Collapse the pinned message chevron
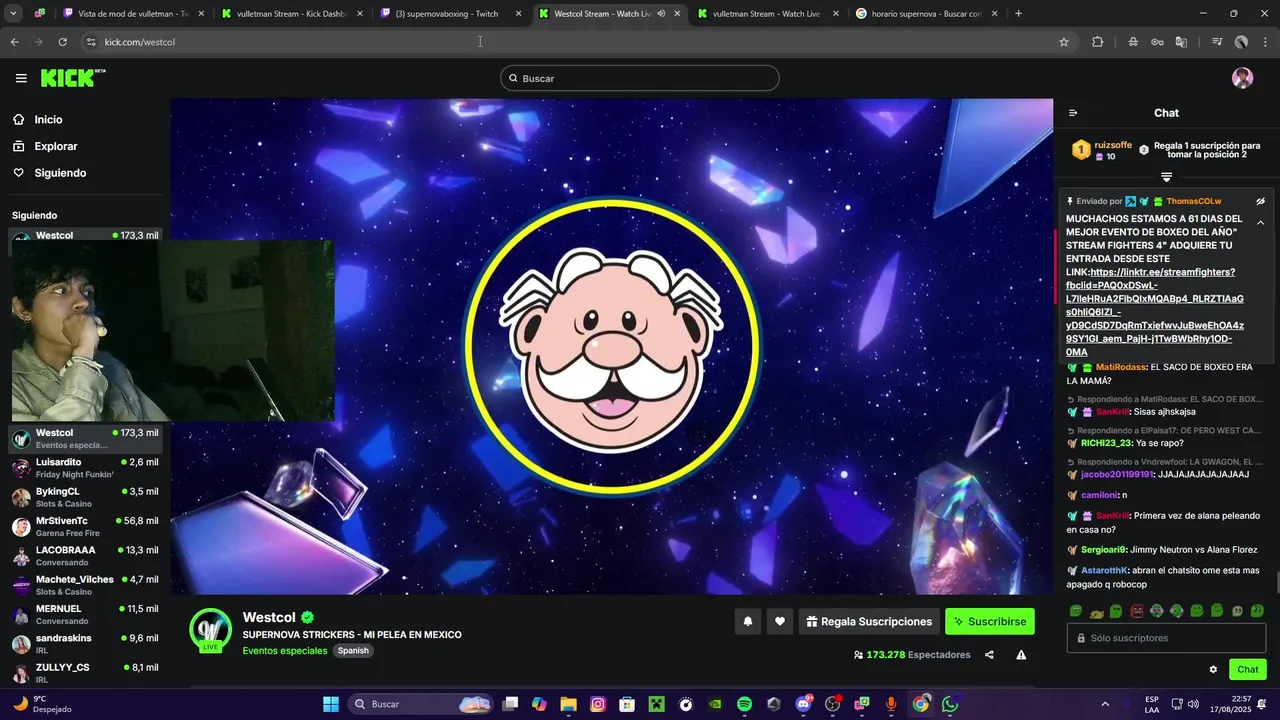The image size is (1280, 720). coord(1260,222)
